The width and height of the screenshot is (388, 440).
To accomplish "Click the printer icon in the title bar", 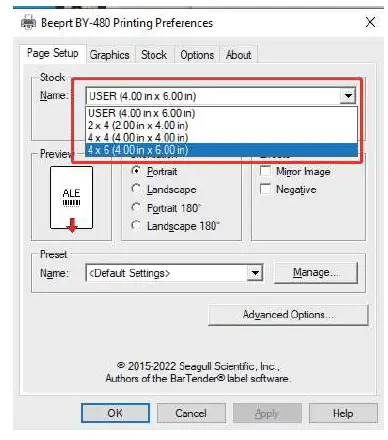I will [28, 23].
